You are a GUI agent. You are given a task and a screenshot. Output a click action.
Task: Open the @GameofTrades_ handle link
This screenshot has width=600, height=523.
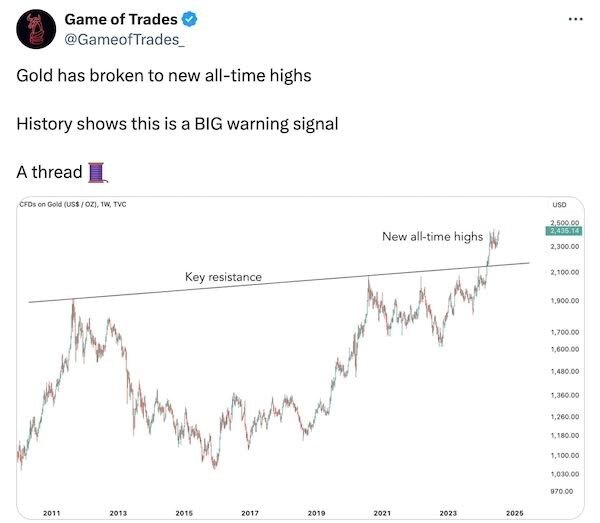pyautogui.click(x=124, y=39)
